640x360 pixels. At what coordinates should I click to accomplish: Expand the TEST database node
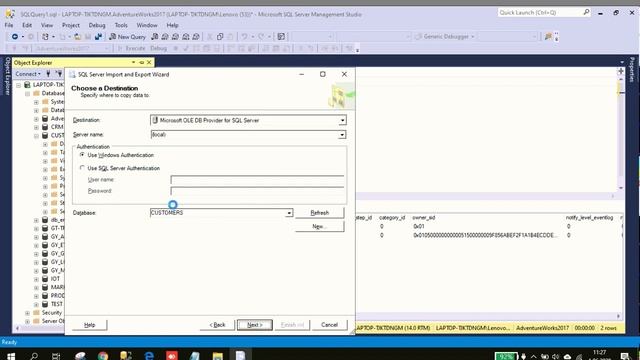coord(36,304)
